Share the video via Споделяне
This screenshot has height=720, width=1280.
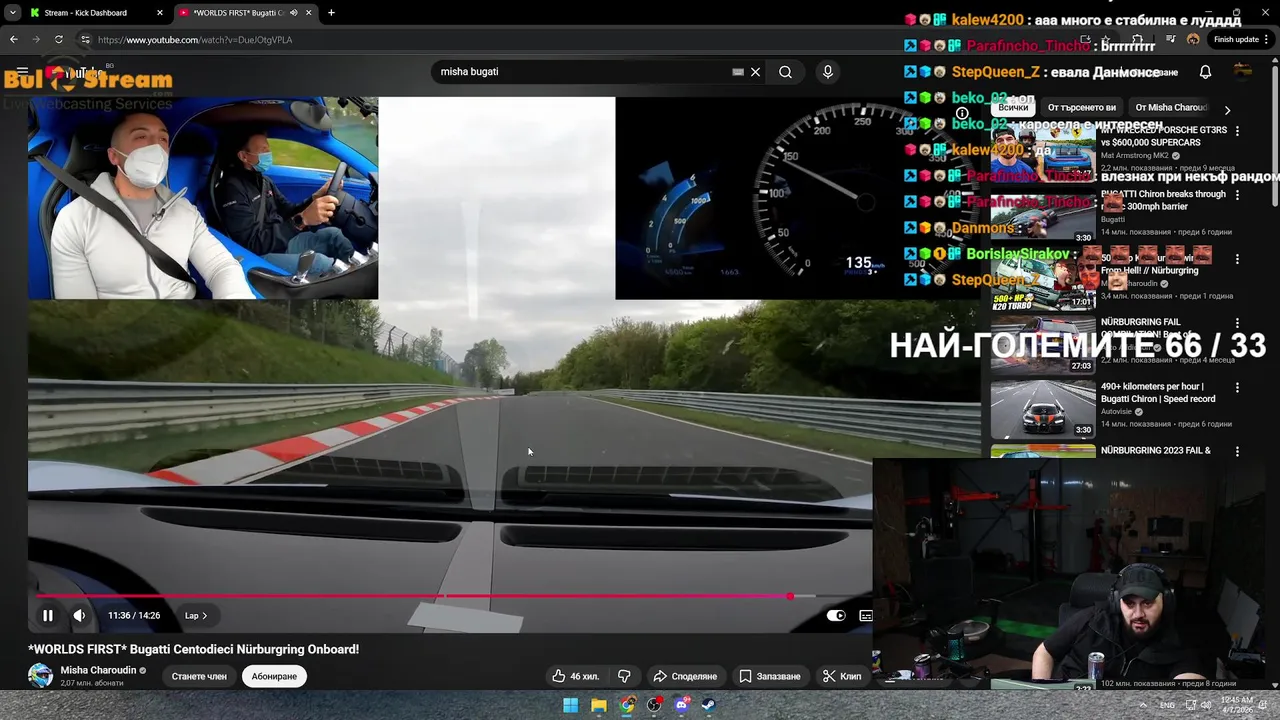pos(685,677)
